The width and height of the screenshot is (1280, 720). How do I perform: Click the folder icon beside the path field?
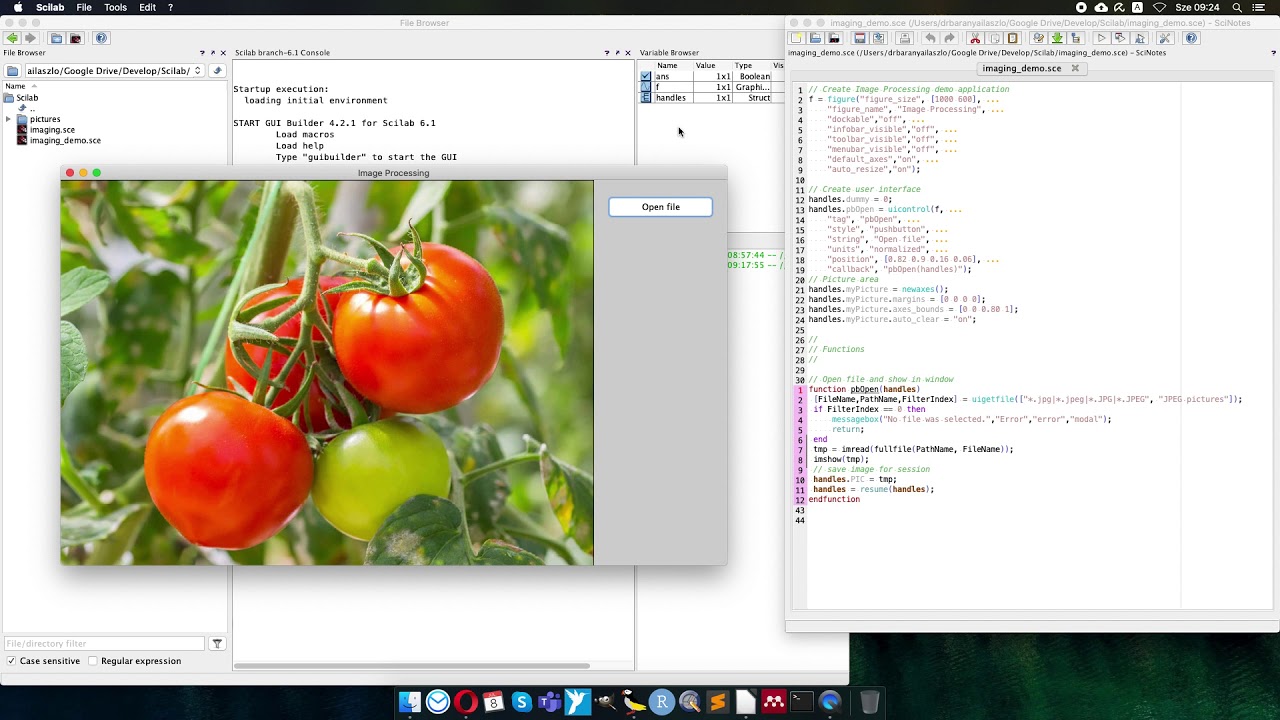12,71
